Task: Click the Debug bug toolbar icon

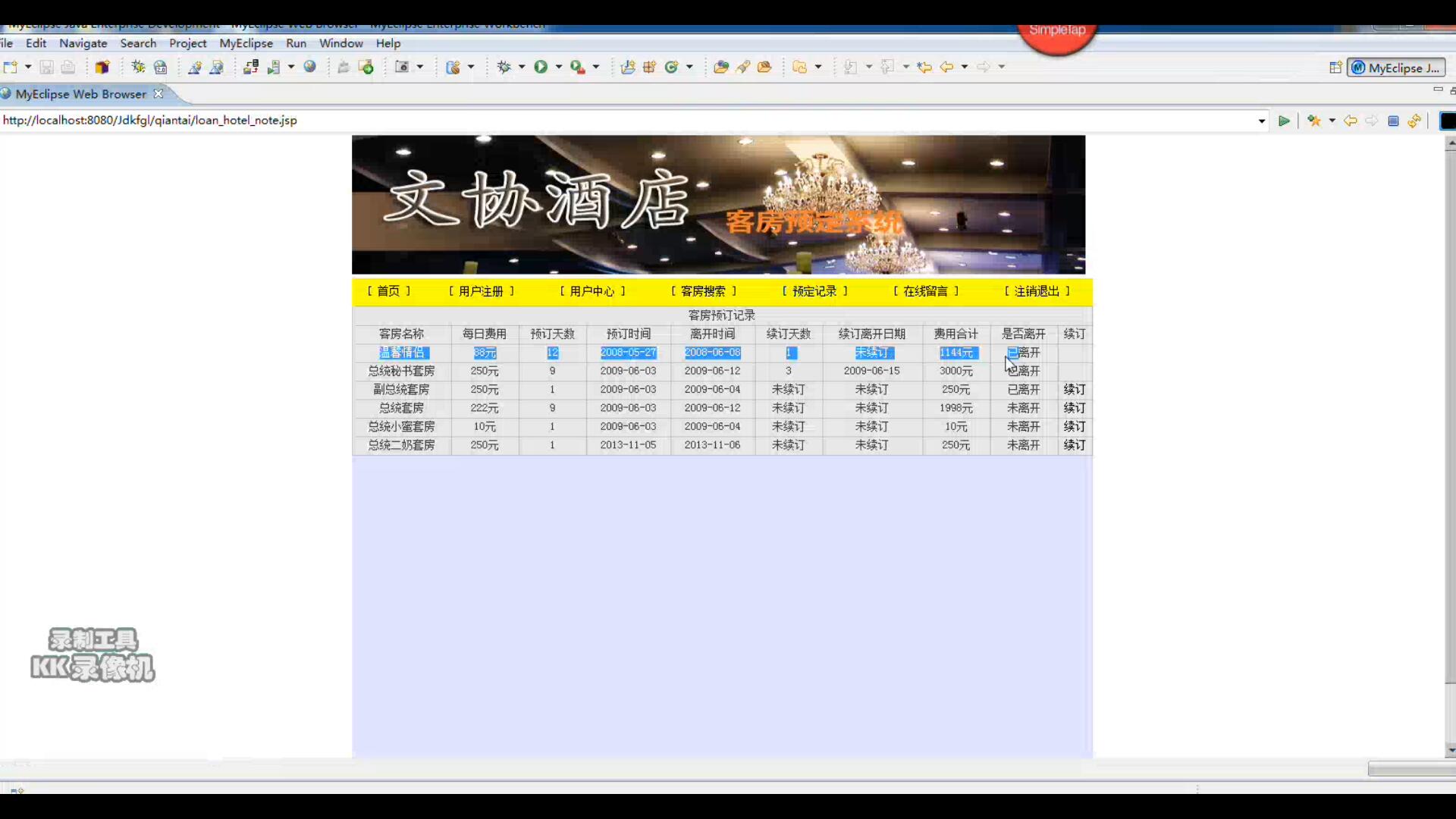Action: [x=504, y=67]
